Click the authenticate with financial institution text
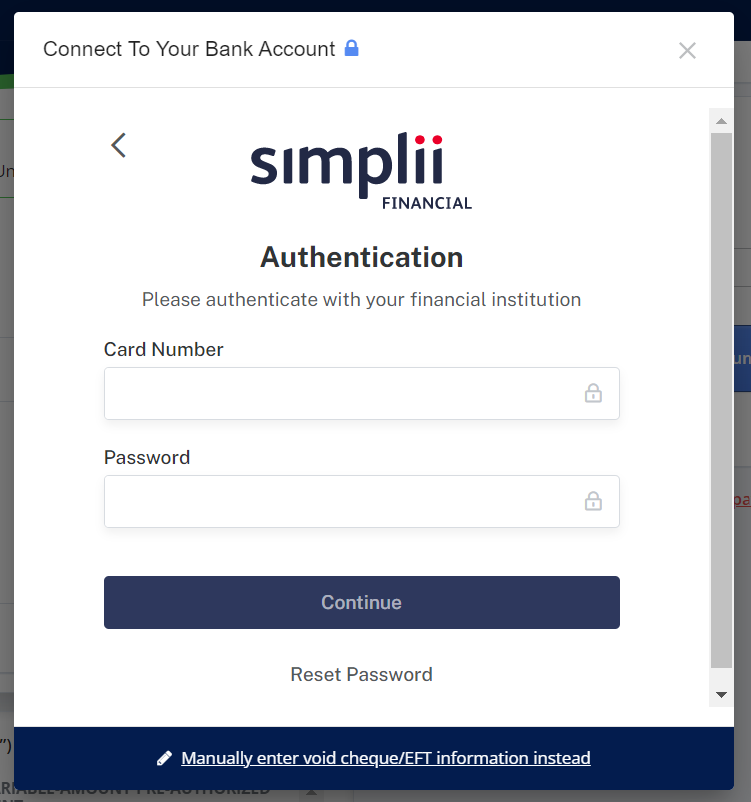The height and width of the screenshot is (802, 751). 361,299
